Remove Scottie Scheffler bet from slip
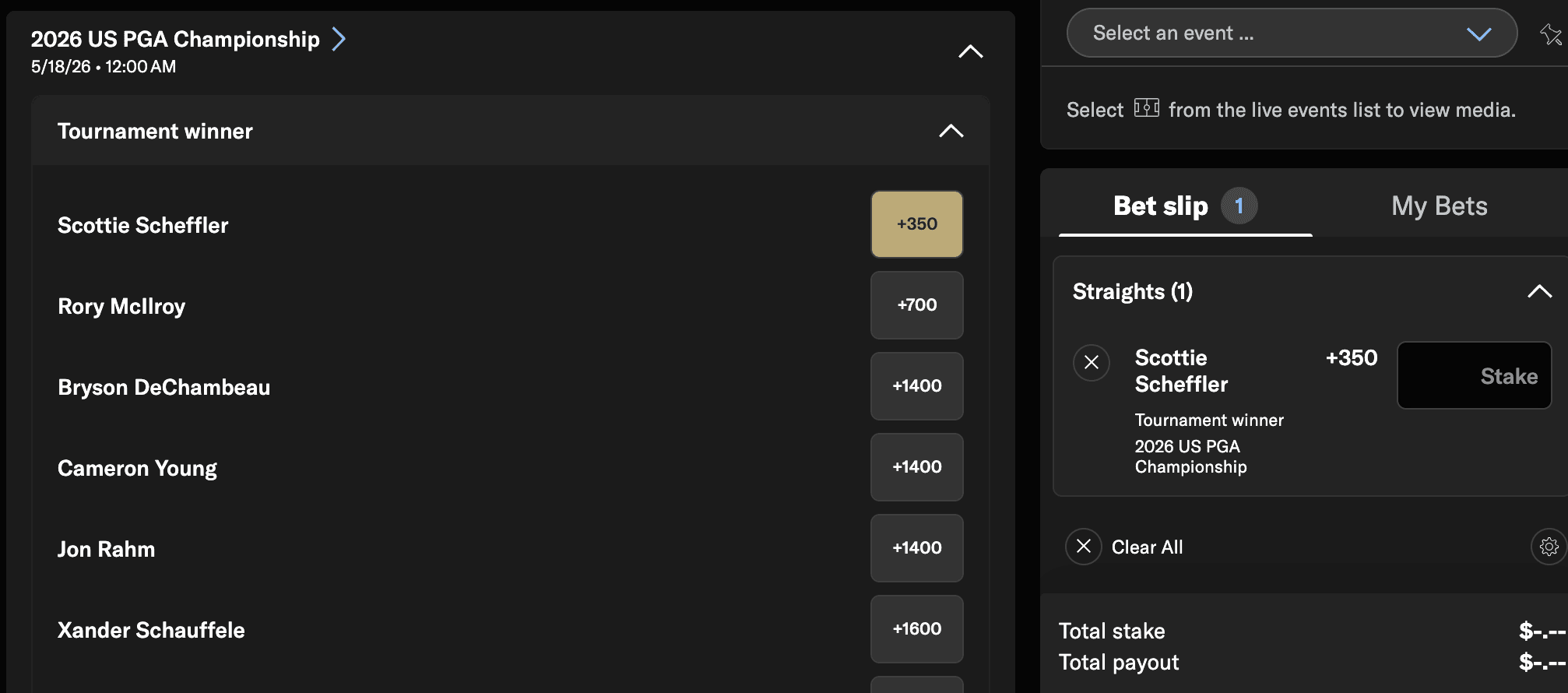 [1092, 363]
